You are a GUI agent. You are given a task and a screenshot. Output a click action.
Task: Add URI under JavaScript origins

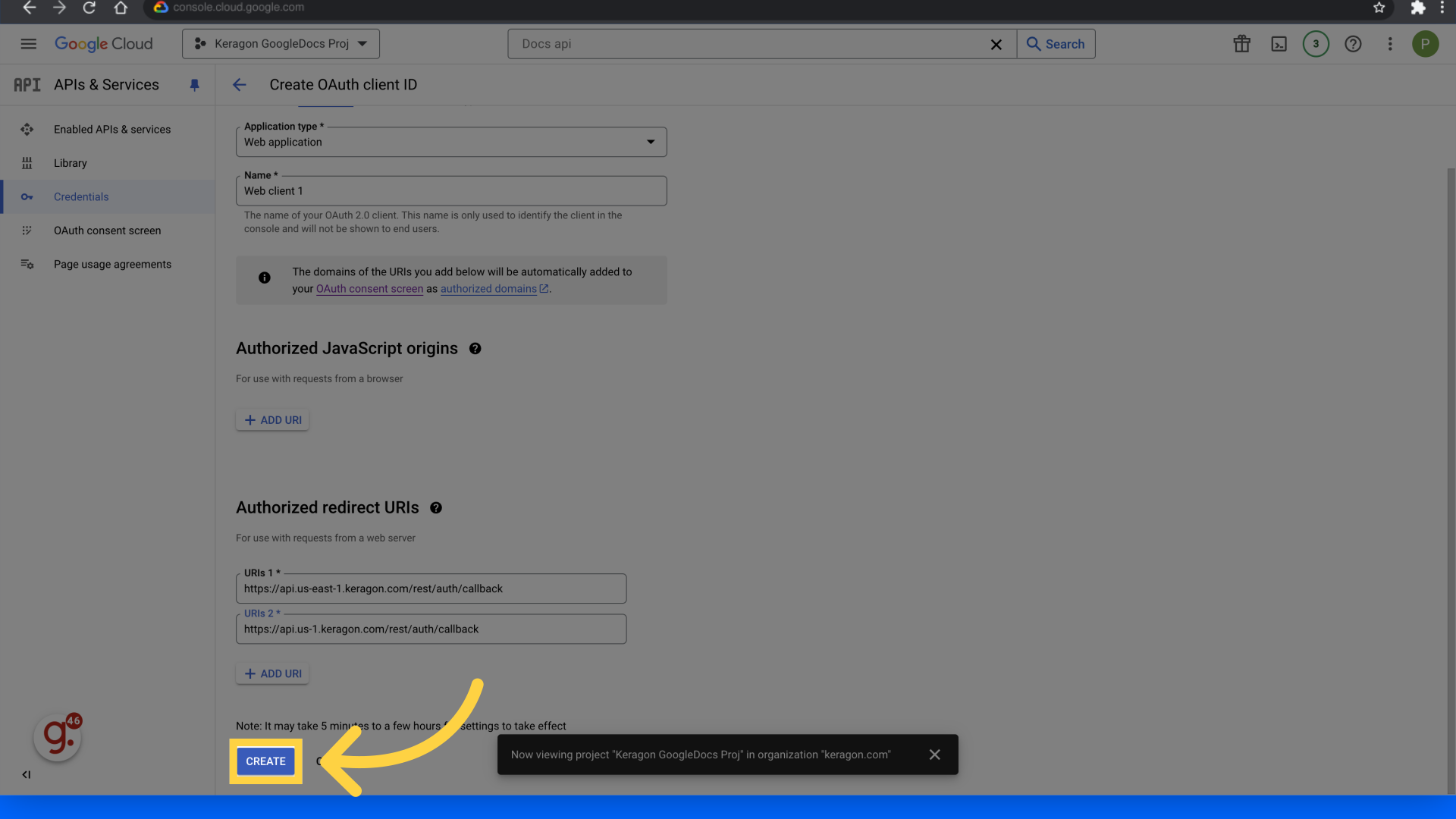[x=272, y=420]
